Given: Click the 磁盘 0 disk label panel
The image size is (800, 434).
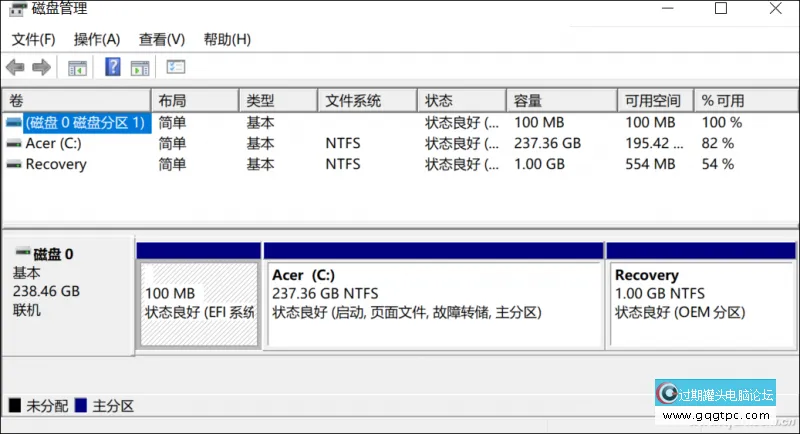Looking at the screenshot, I should coord(68,296).
